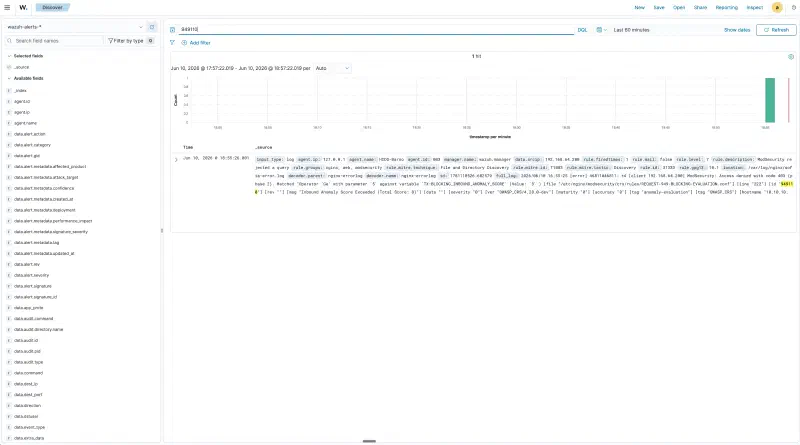This screenshot has width=800, height=445.
Task: Open the hamburger navigation menu
Action: point(7,8)
